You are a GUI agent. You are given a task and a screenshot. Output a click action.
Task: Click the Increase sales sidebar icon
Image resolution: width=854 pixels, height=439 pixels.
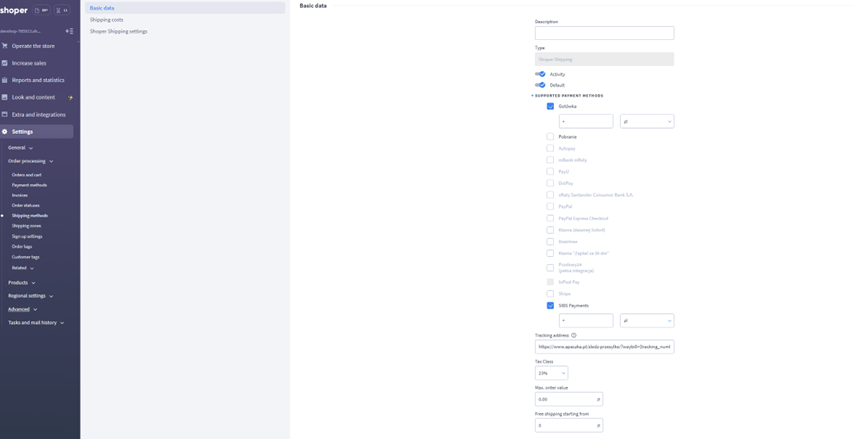(x=5, y=63)
